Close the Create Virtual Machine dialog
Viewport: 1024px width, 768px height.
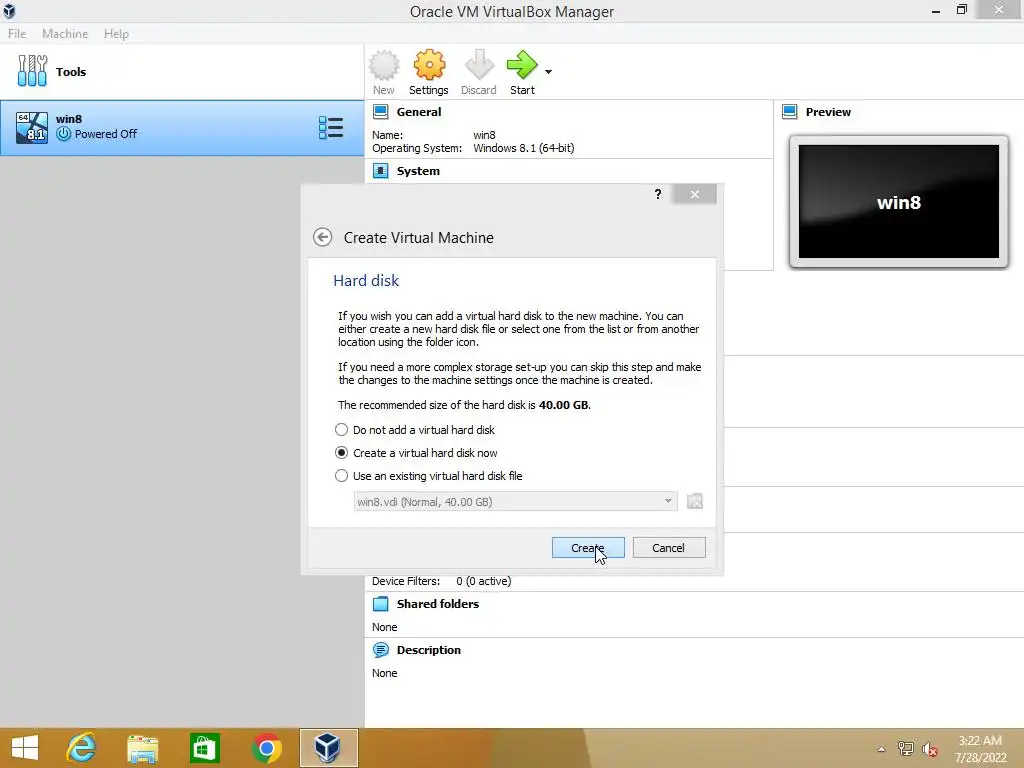point(695,194)
